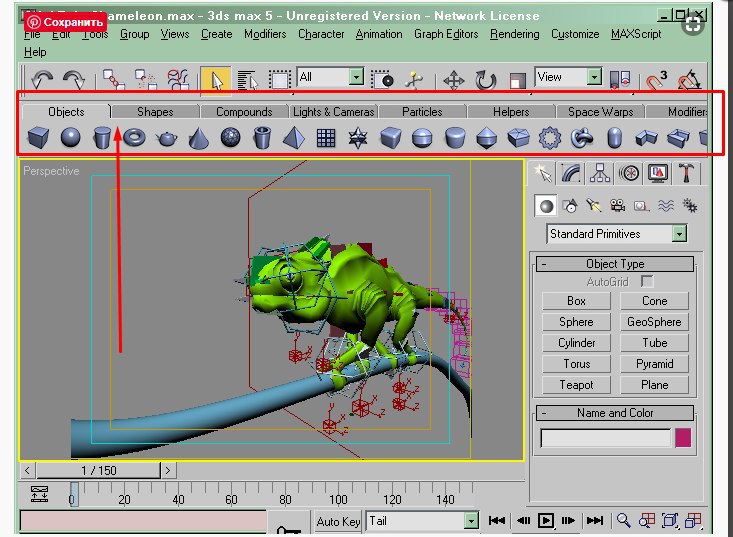Click the object color swatch

tap(683, 438)
